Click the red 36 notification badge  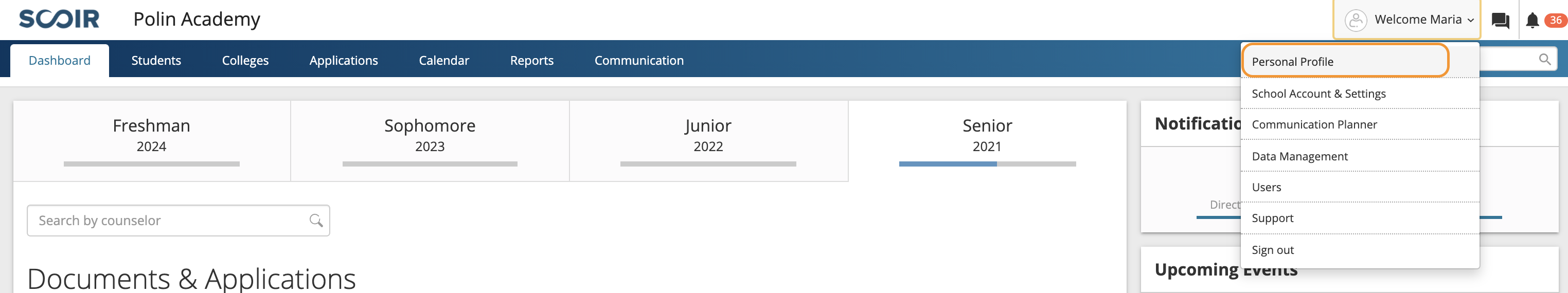click(x=1555, y=20)
